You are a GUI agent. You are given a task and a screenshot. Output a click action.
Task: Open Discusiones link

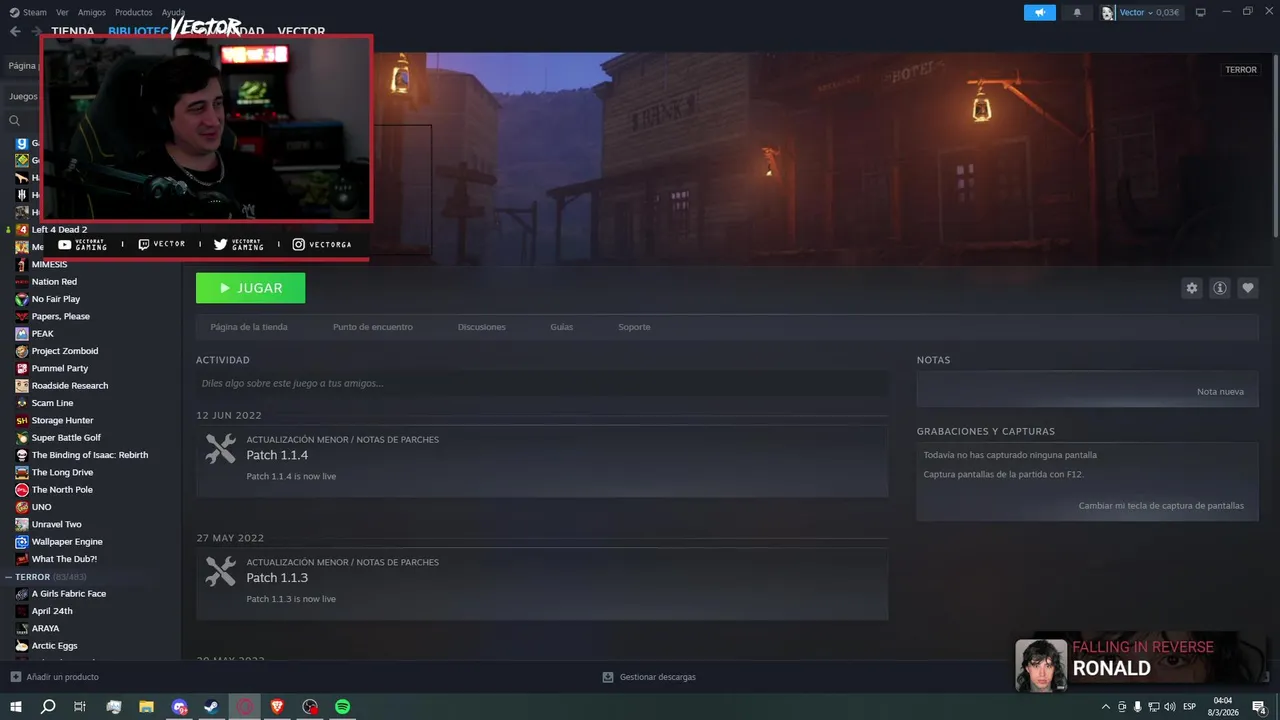click(x=482, y=327)
